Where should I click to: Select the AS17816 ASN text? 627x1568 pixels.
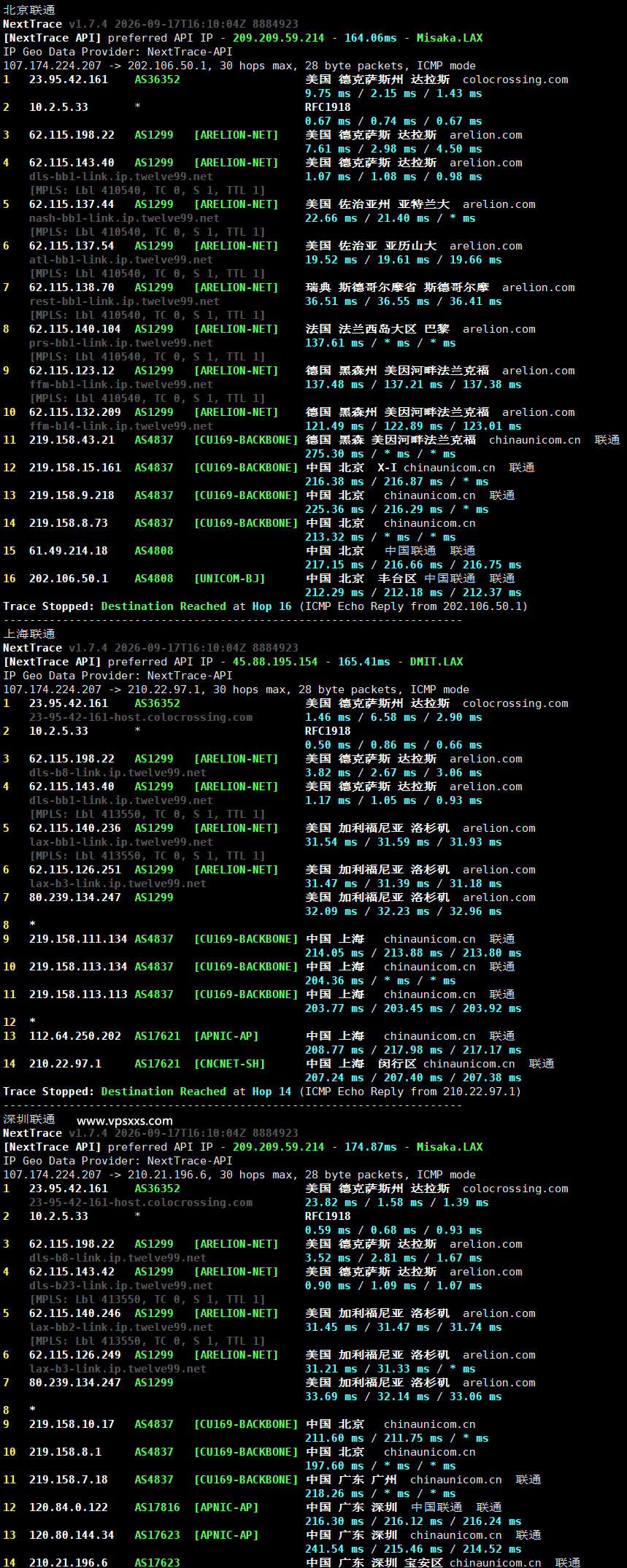click(x=157, y=1507)
